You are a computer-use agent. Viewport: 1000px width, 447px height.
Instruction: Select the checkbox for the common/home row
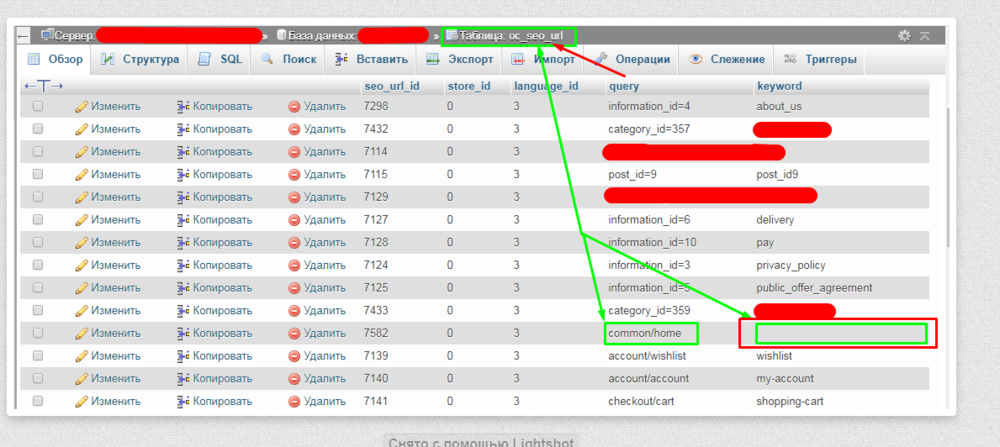tap(38, 333)
